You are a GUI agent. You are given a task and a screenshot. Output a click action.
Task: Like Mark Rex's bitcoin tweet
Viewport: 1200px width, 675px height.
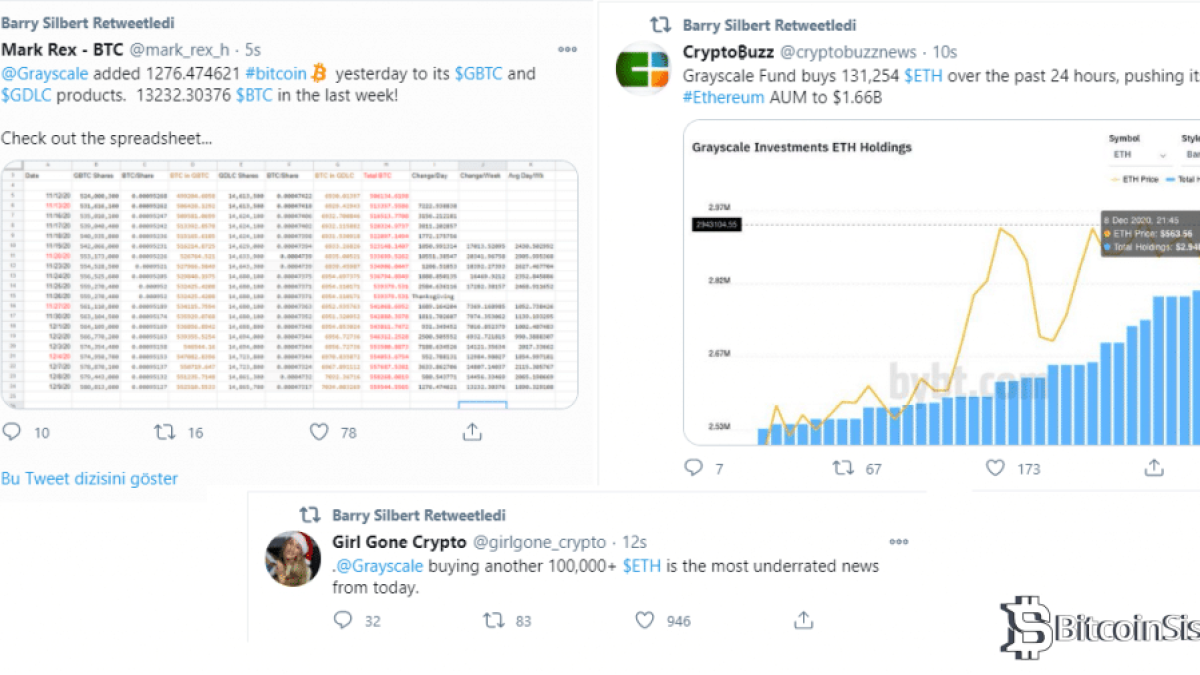(319, 432)
